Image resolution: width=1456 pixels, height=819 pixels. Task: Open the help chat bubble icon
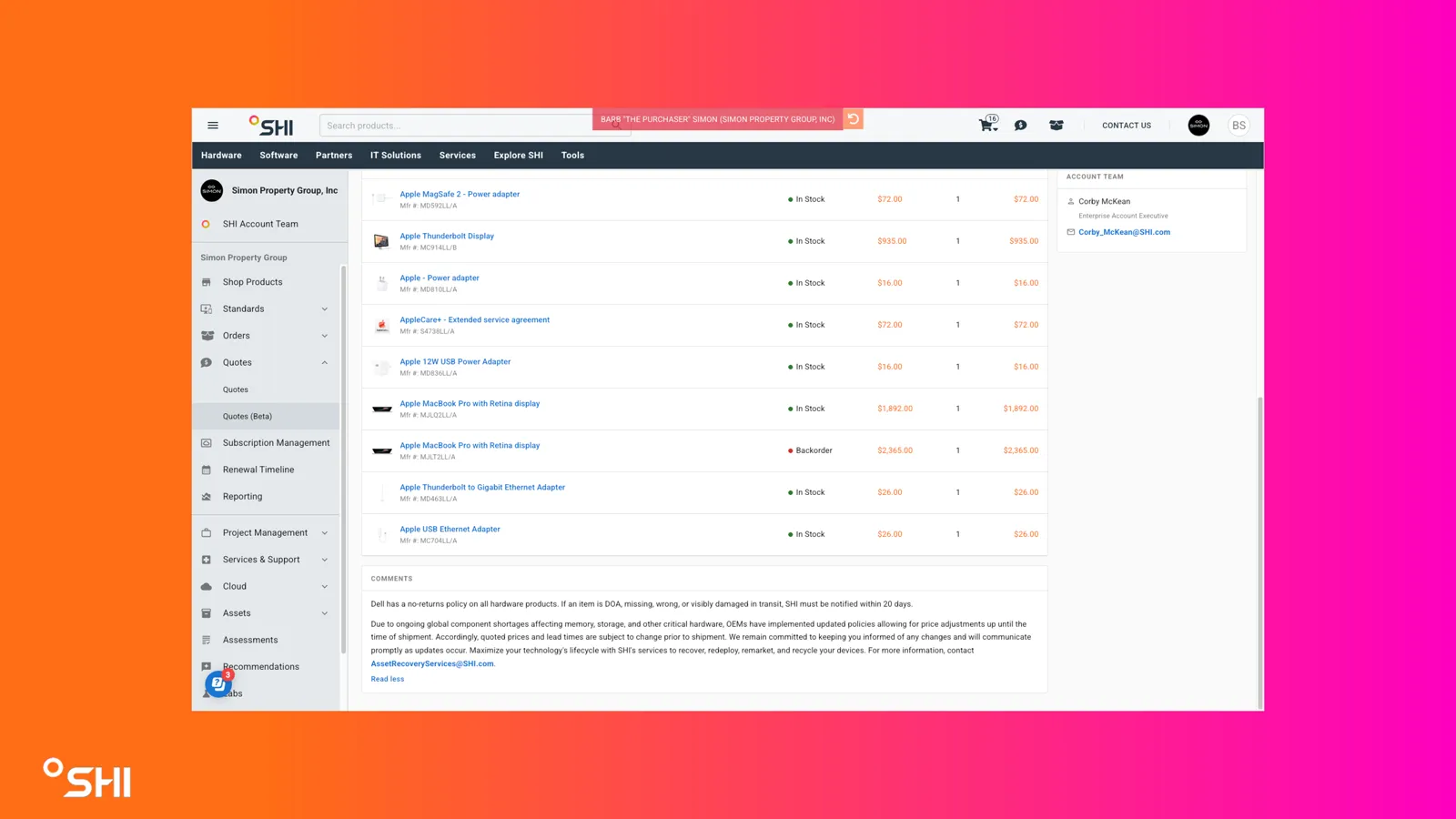(x=218, y=682)
